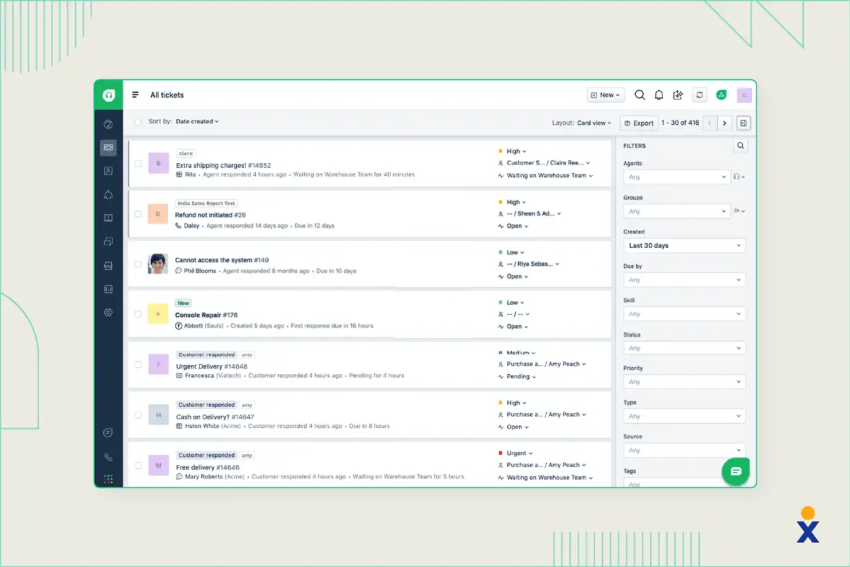Select the Urgent Delivery ticket checkbox
Screen dimensions: 850x567
(138, 364)
